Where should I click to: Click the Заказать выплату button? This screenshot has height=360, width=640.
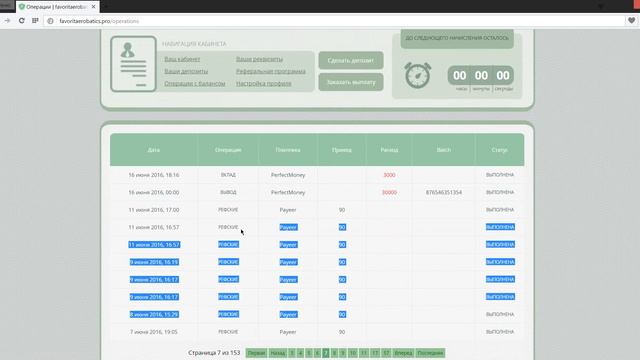pos(351,82)
